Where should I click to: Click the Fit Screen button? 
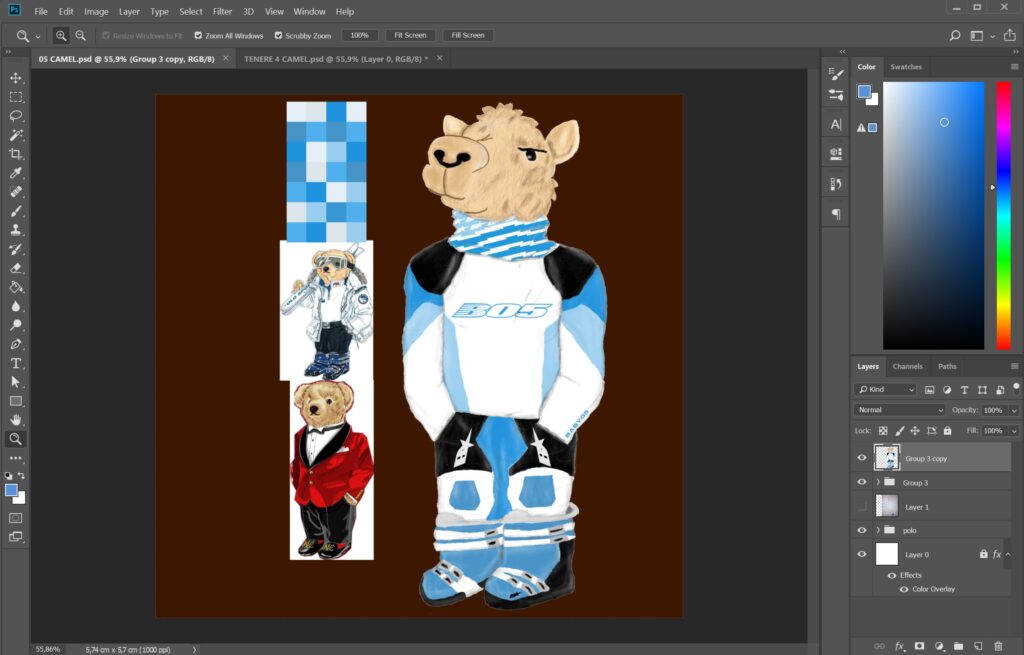[410, 35]
